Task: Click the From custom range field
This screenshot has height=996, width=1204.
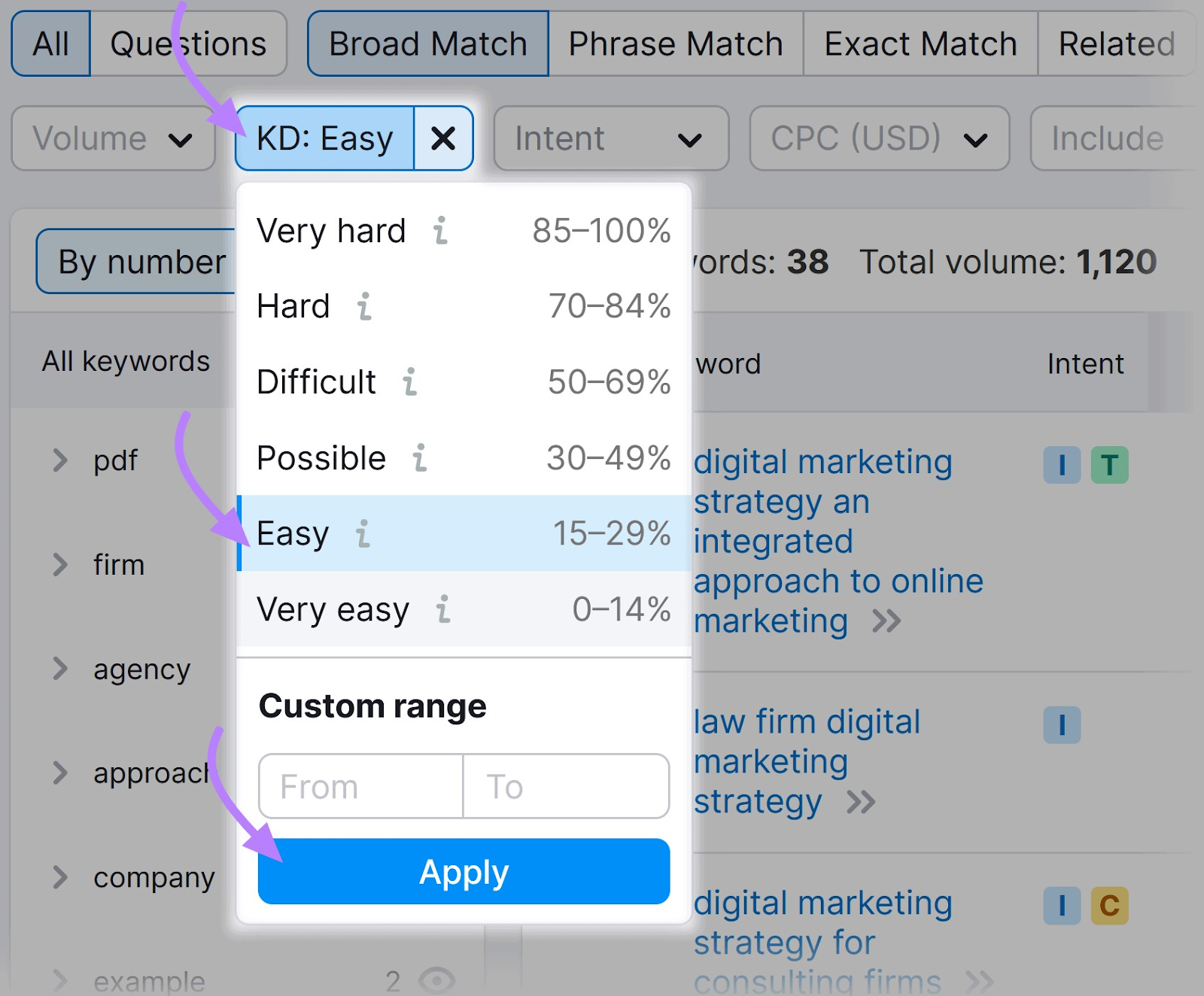Action: [x=360, y=786]
